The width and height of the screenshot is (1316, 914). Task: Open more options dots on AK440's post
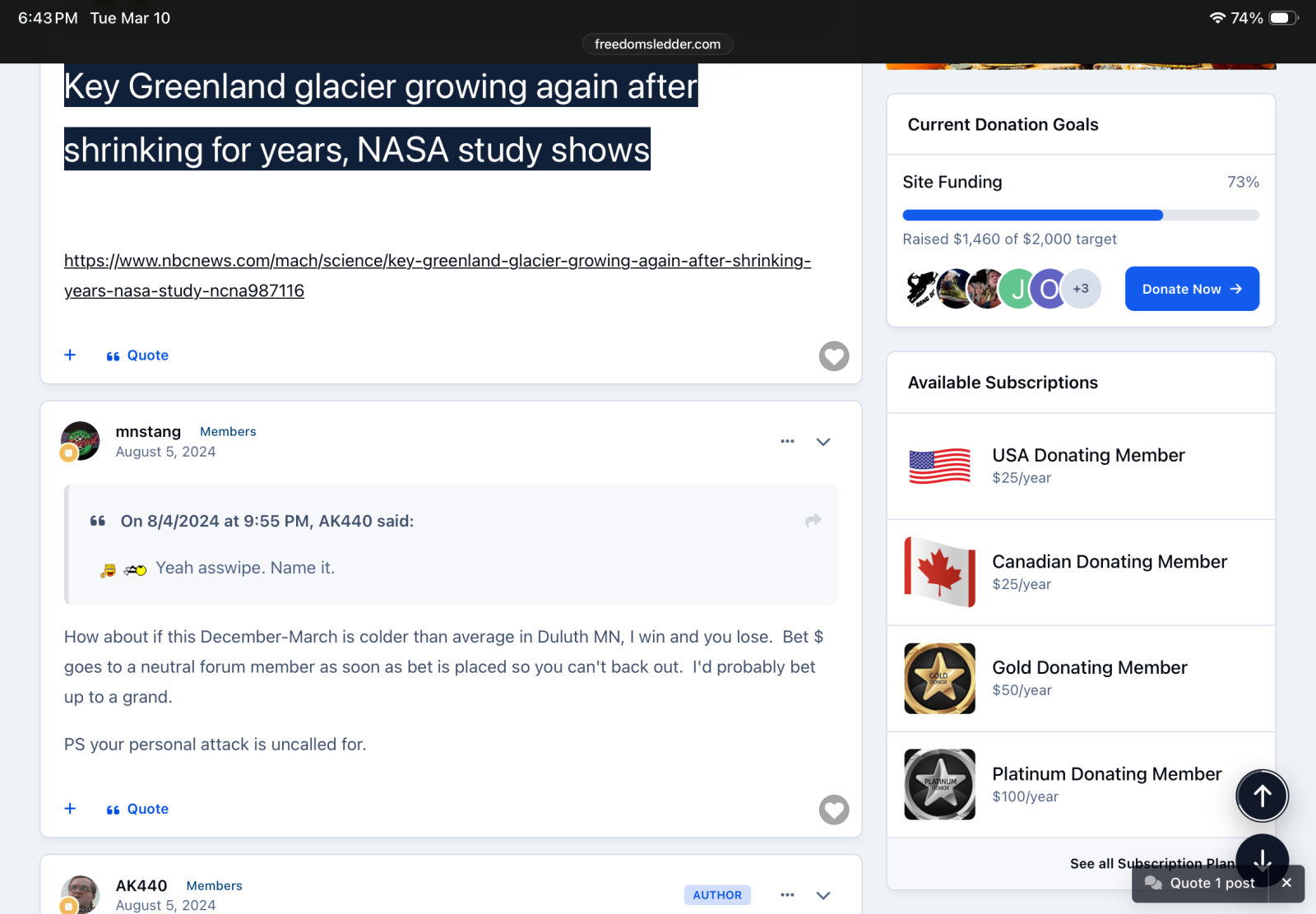pyautogui.click(x=787, y=895)
